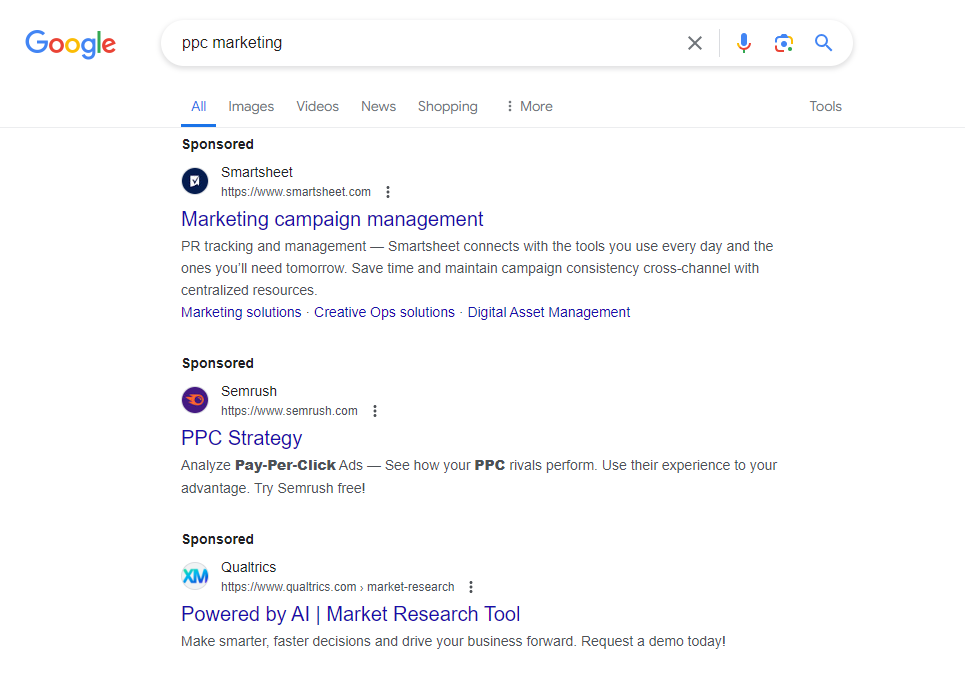The image size is (965, 678).
Task: Click the magnifier search button
Action: (x=823, y=43)
